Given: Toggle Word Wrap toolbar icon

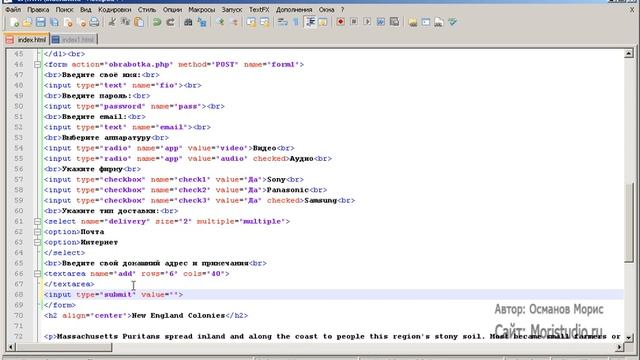Looking at the screenshot, I should click(x=282, y=22).
